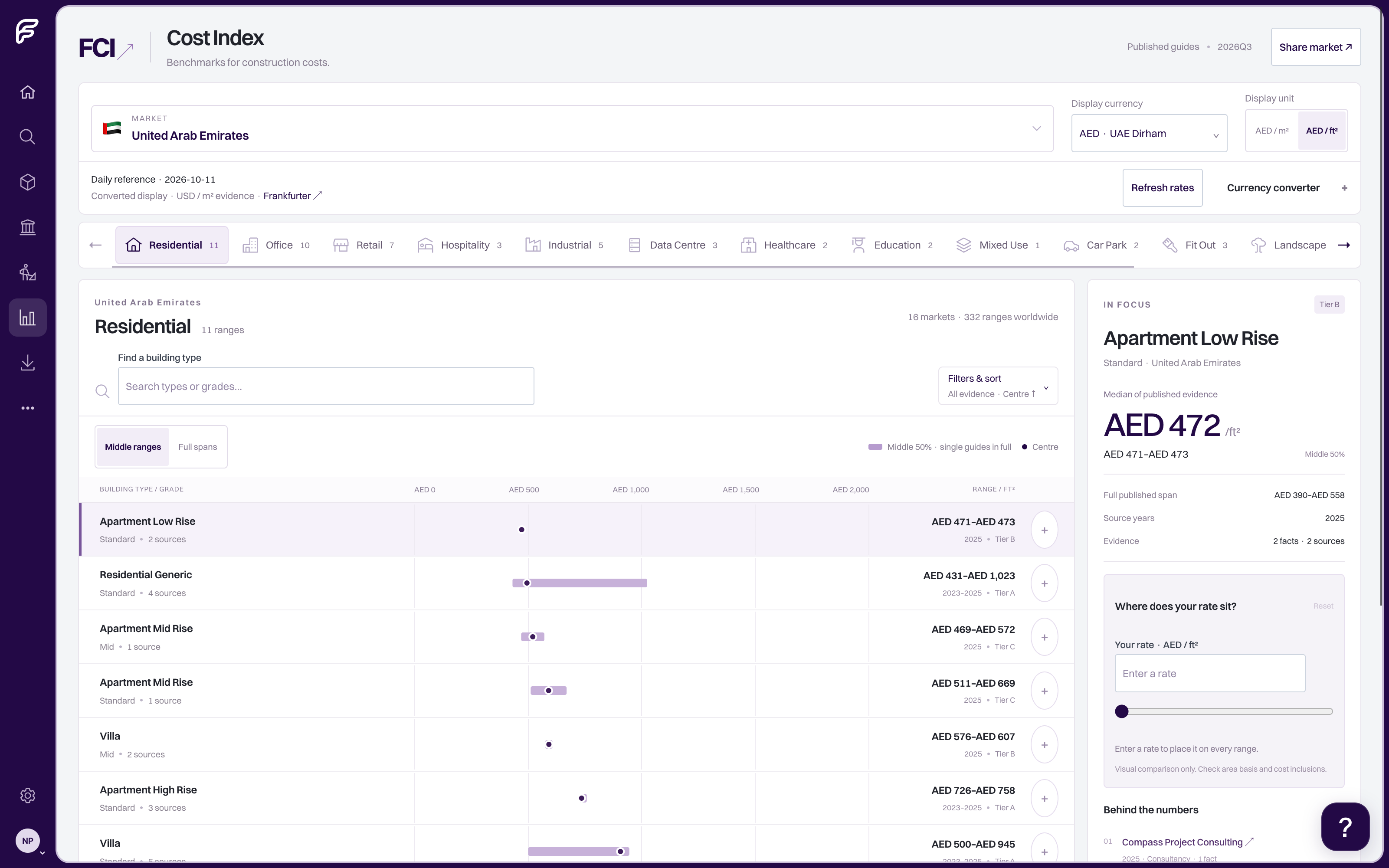
Task: Open the United Arab Emirates market dropdown
Action: click(x=572, y=128)
